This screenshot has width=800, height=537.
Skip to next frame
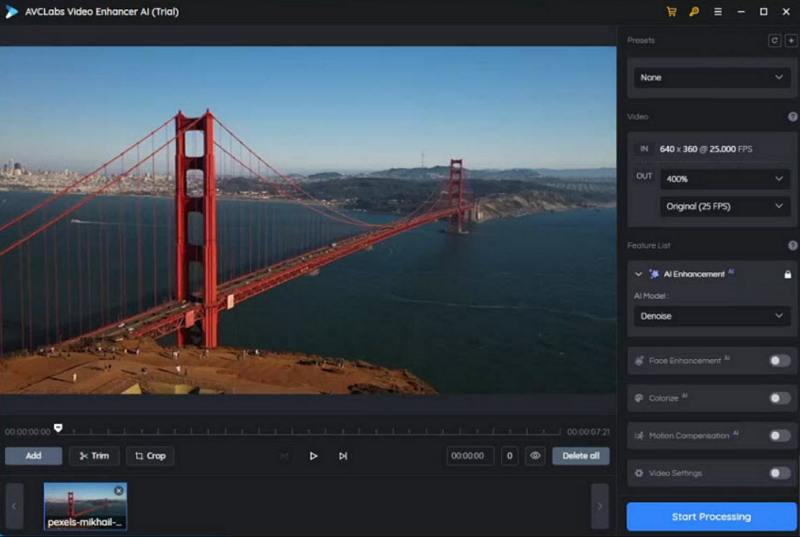pyautogui.click(x=343, y=456)
